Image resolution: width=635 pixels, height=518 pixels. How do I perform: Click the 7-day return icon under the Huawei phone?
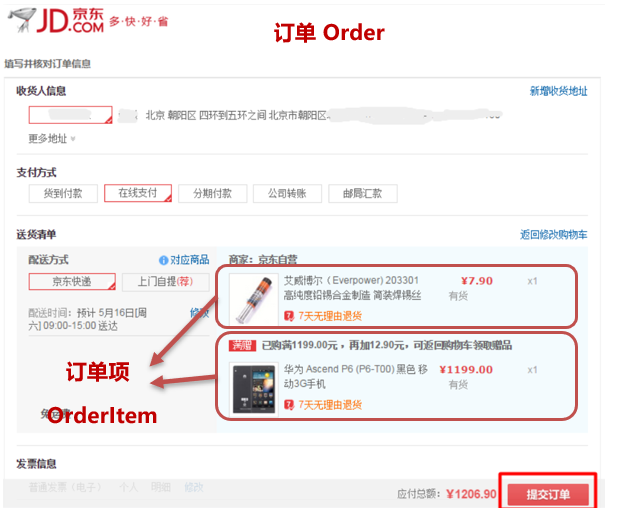click(289, 405)
